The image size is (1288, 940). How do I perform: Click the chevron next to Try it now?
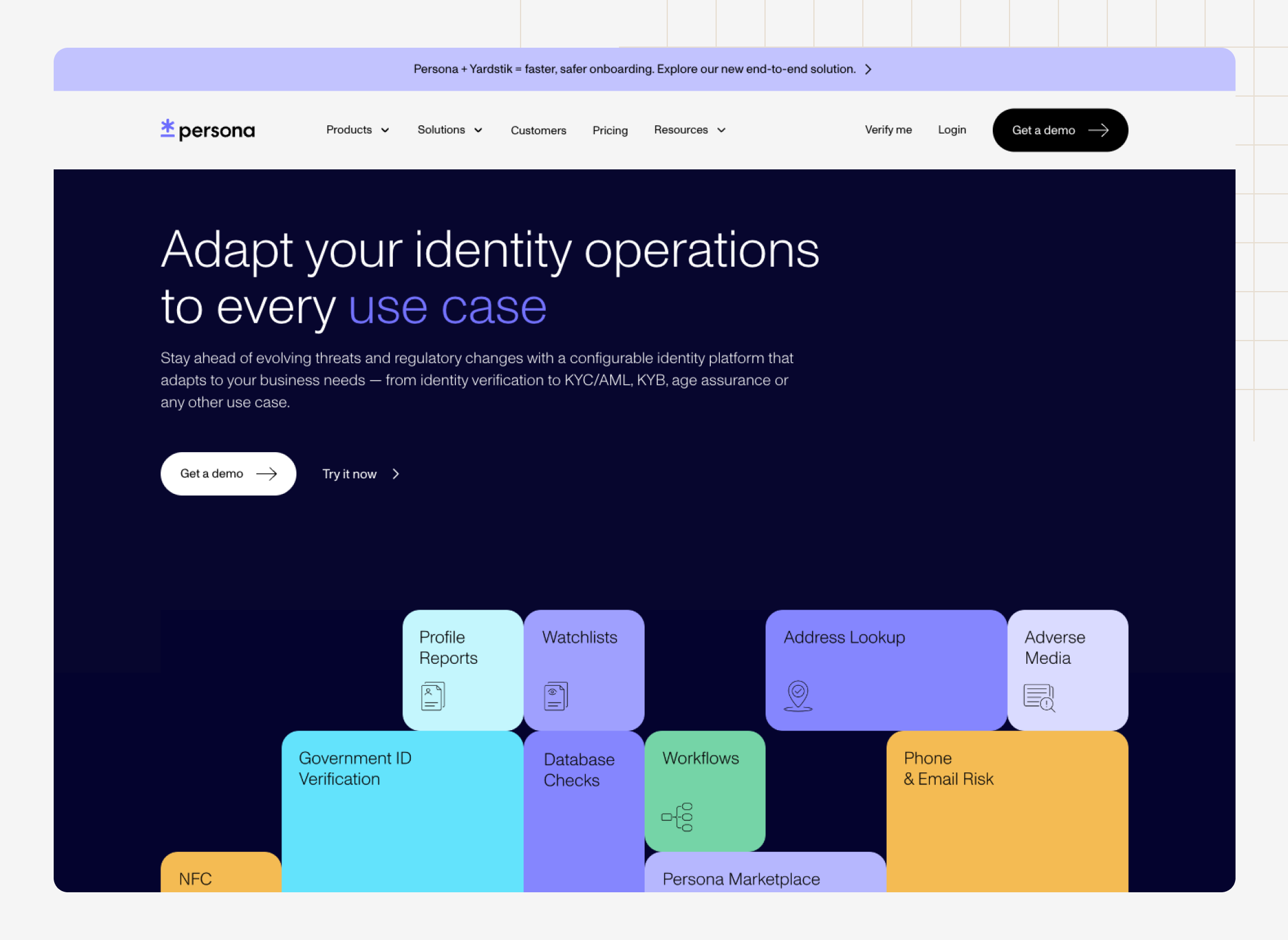396,474
